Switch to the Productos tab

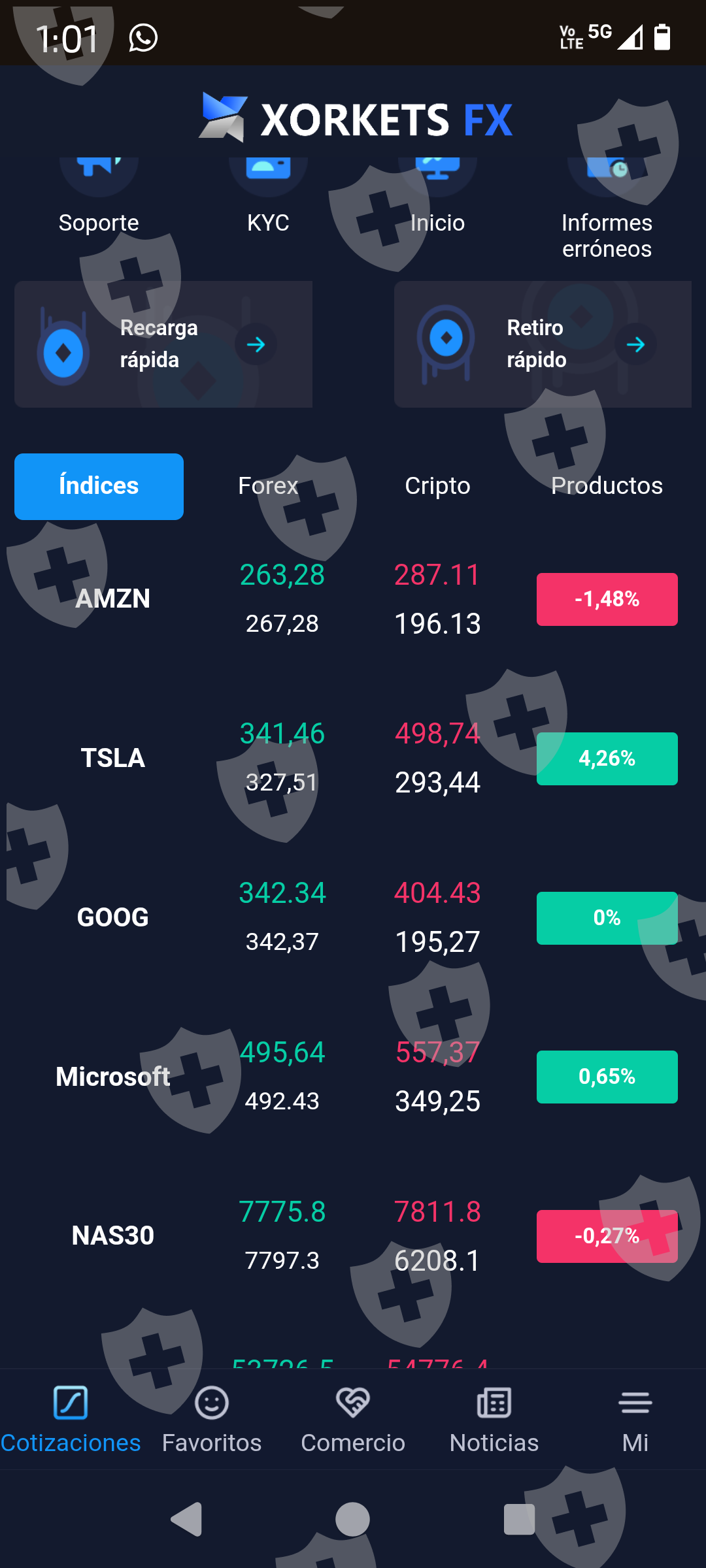(x=607, y=486)
